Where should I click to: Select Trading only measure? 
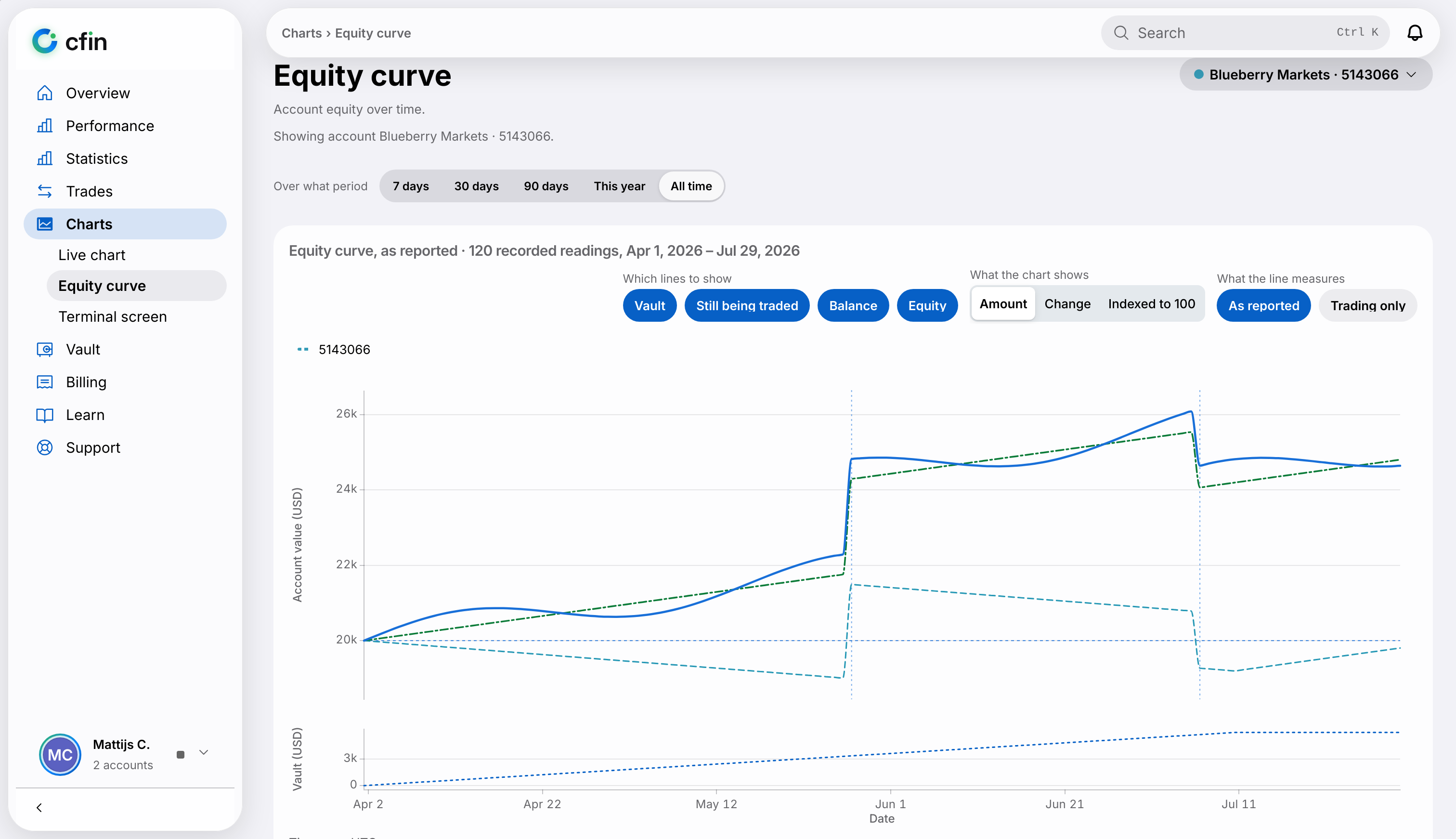click(x=1368, y=305)
